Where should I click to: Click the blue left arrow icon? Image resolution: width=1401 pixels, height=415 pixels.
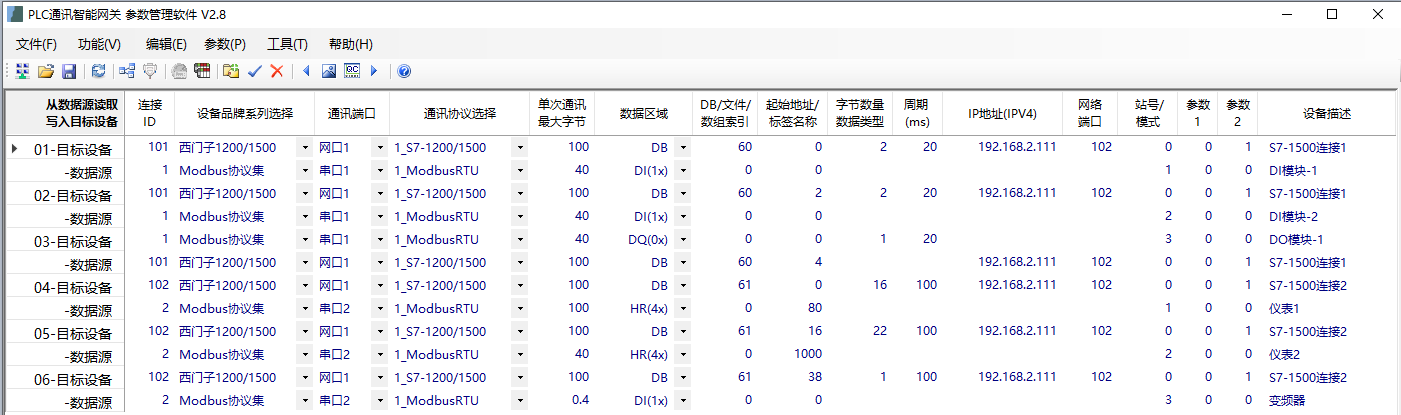click(x=306, y=71)
